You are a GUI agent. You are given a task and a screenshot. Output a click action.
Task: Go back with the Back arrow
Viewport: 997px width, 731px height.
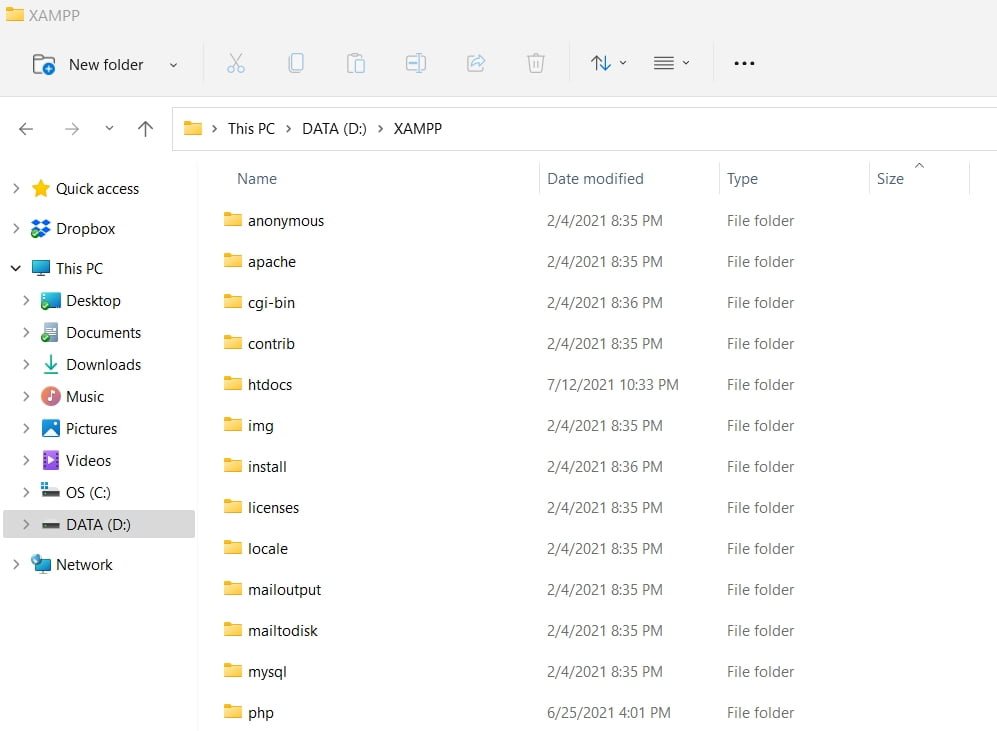[x=26, y=129]
